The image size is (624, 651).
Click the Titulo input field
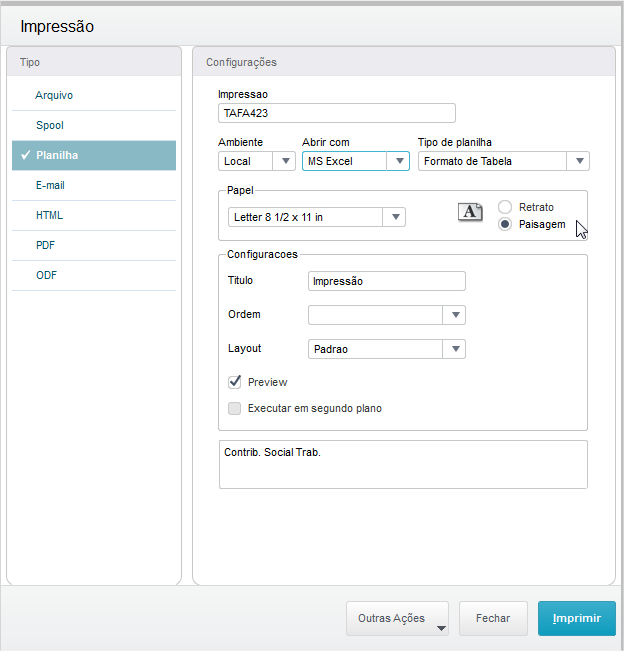pyautogui.click(x=387, y=281)
